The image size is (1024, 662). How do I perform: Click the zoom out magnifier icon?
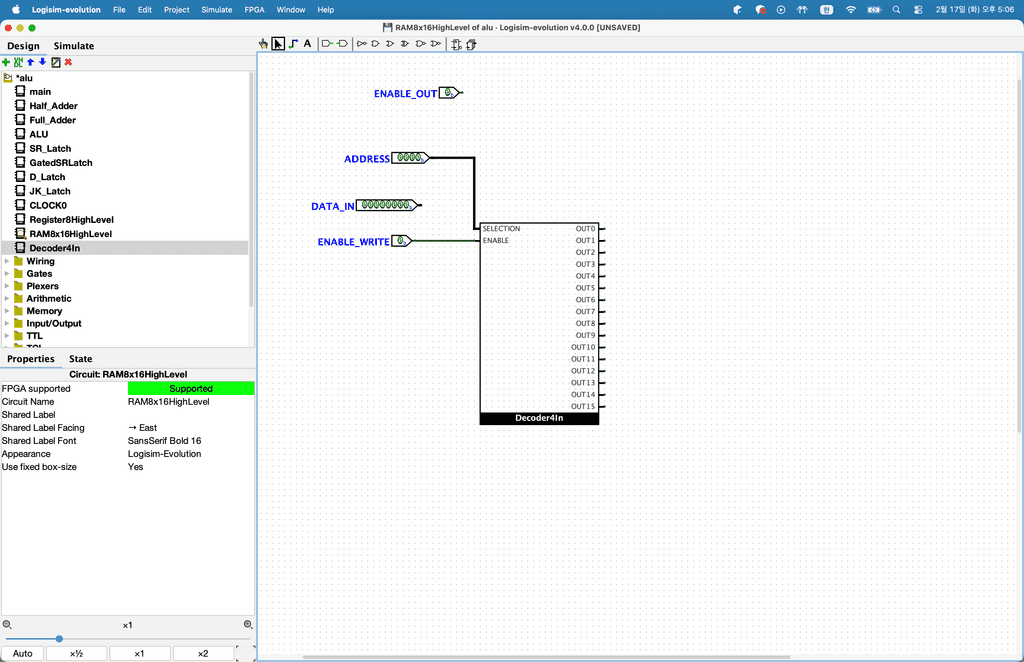pos(7,625)
